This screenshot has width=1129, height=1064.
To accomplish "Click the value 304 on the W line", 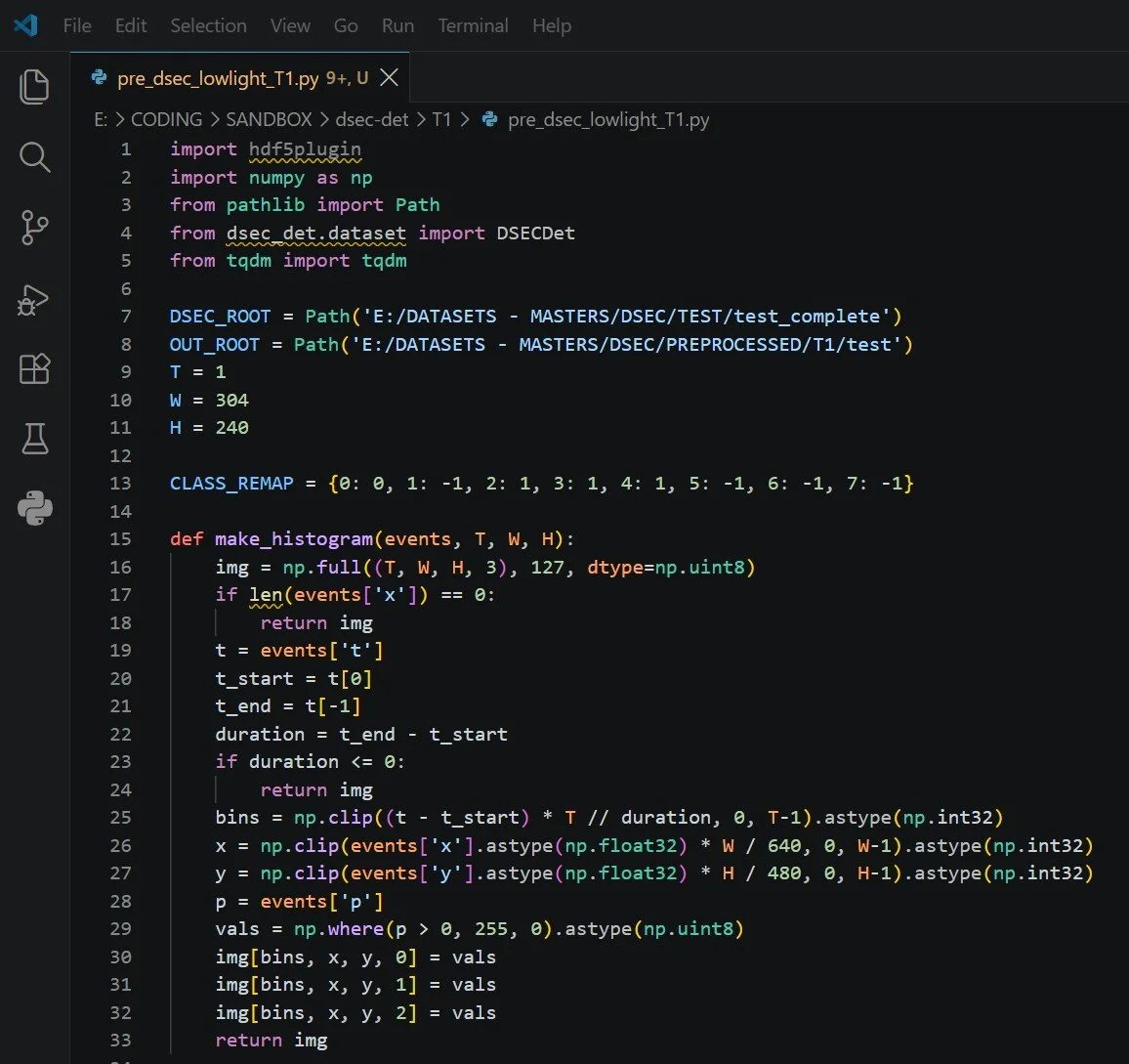I will coord(231,400).
